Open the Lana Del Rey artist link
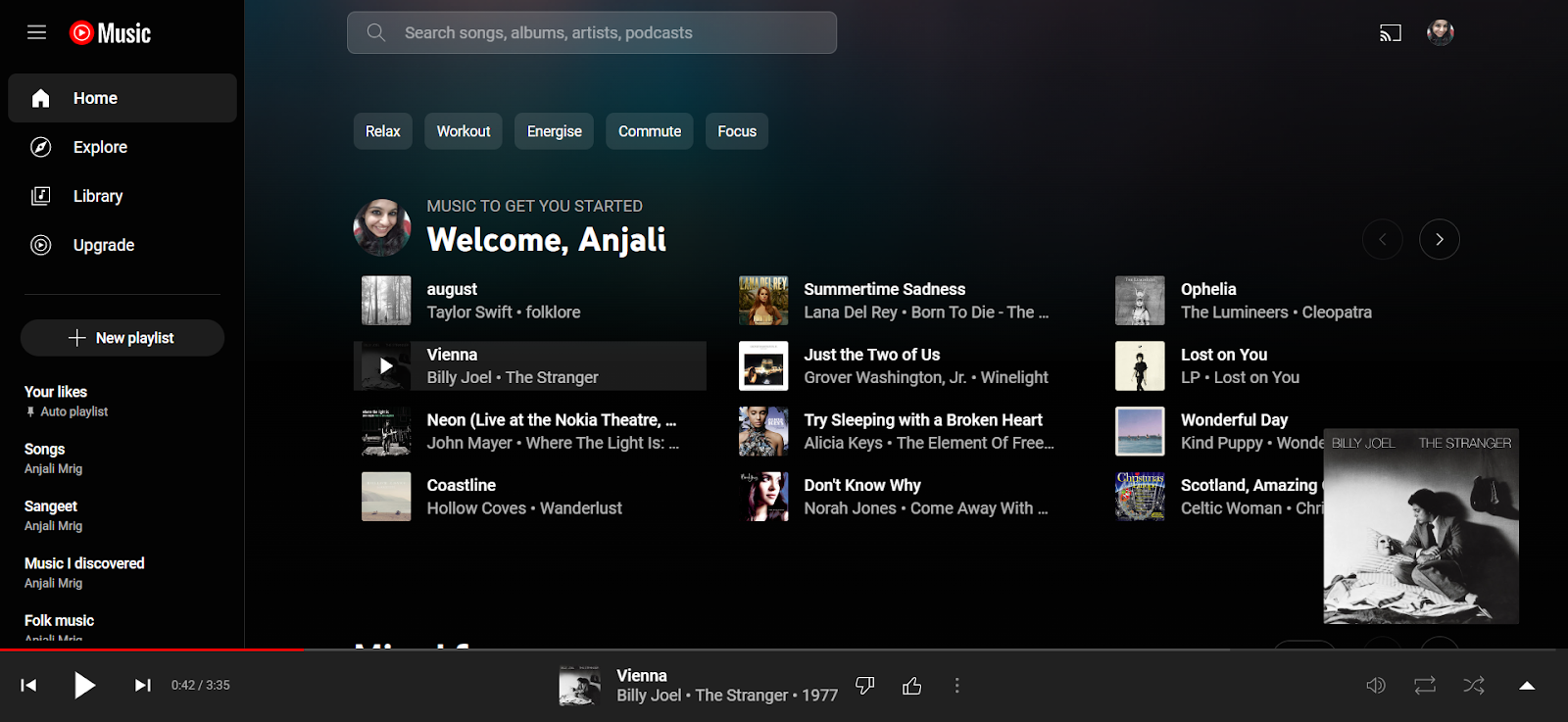1568x722 pixels. (x=851, y=313)
